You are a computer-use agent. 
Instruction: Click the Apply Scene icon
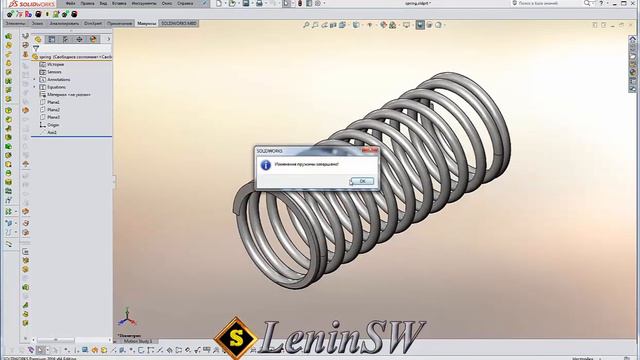click(393, 25)
